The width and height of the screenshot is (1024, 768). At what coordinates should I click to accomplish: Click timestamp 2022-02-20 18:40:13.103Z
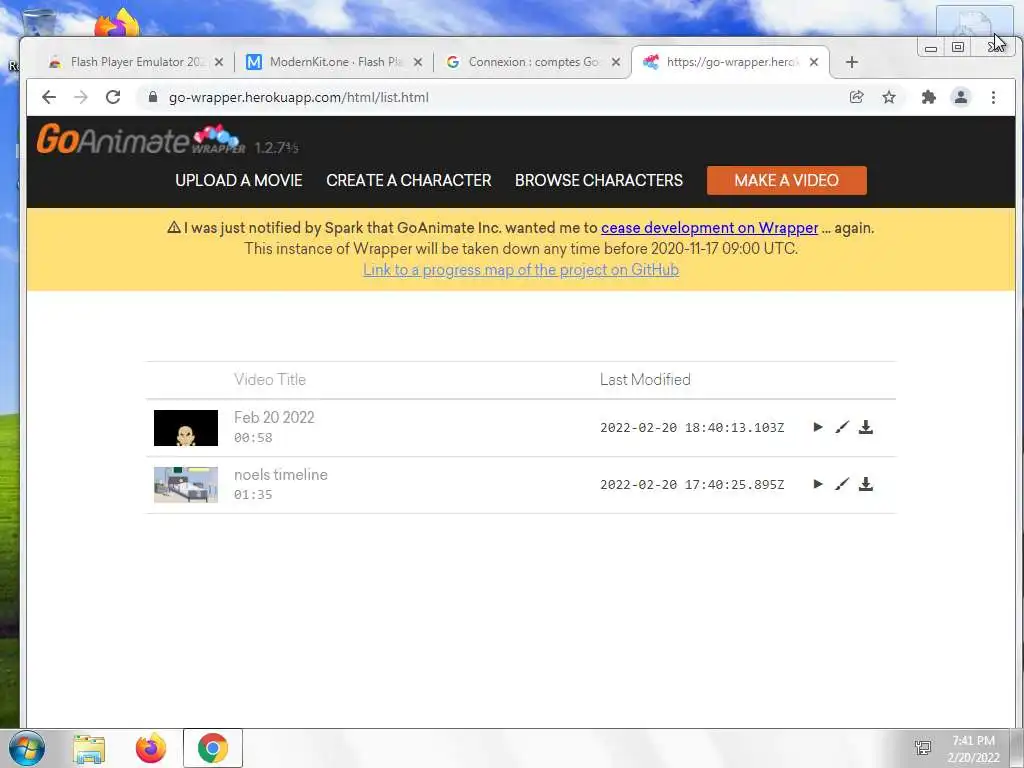click(692, 428)
